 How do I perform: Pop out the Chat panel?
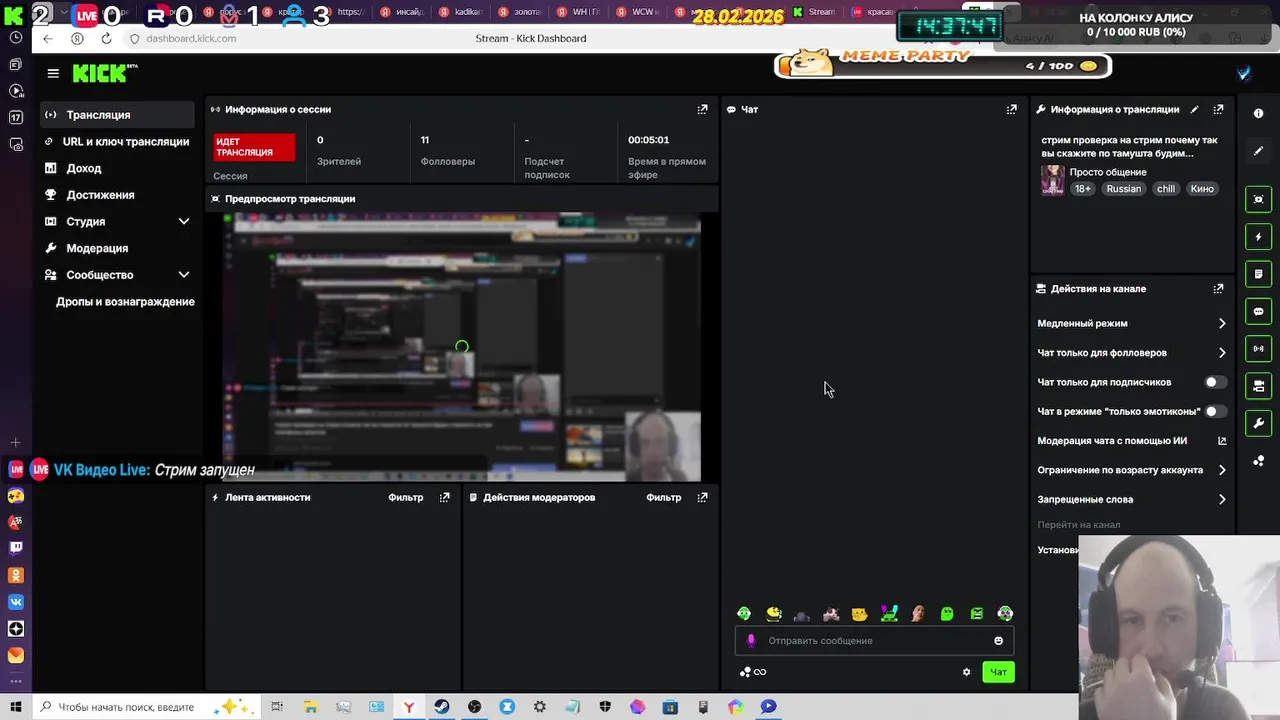tap(1011, 109)
